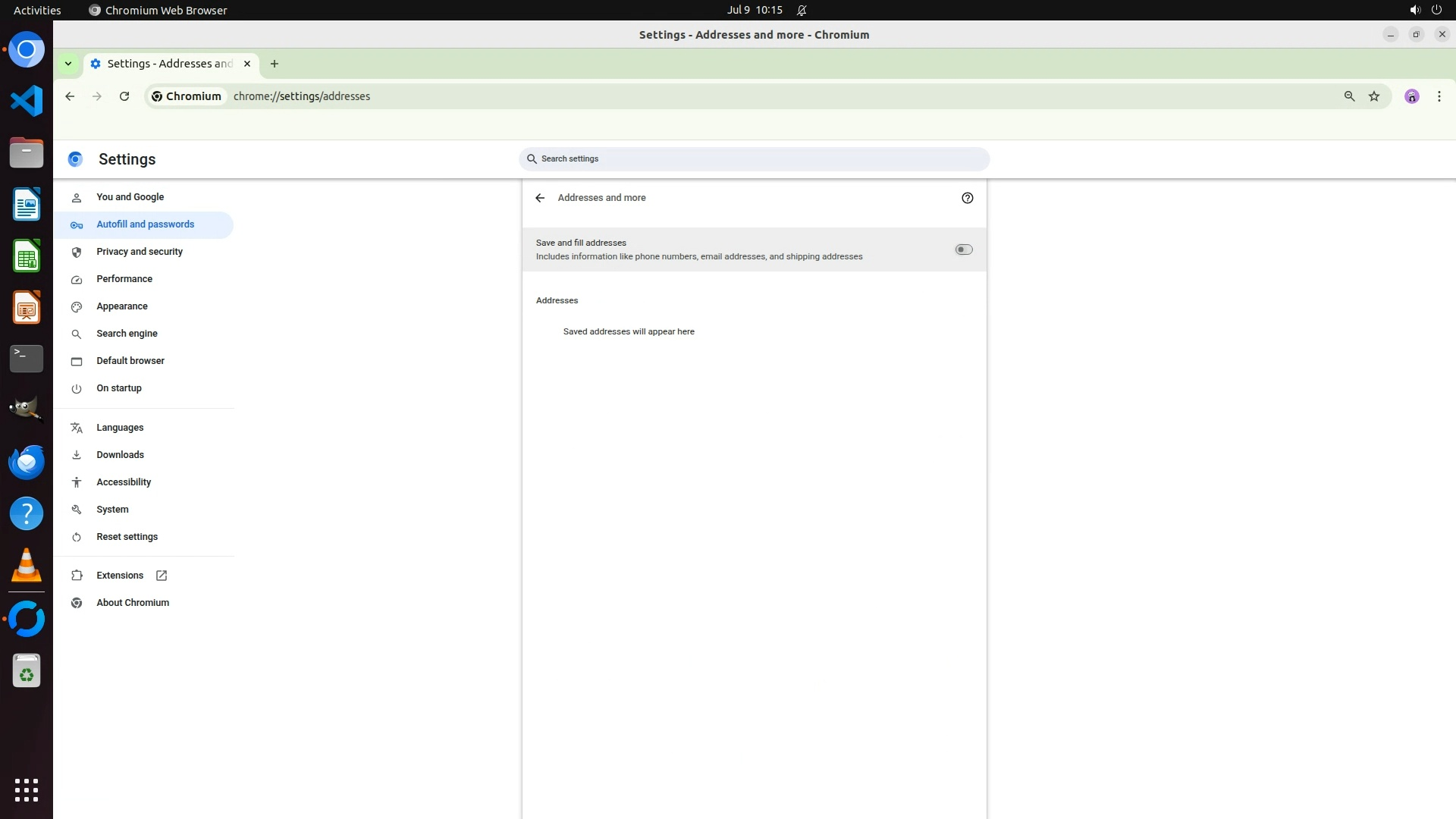Reload the page with the refresh icon
The height and width of the screenshot is (819, 1456).
[x=124, y=96]
